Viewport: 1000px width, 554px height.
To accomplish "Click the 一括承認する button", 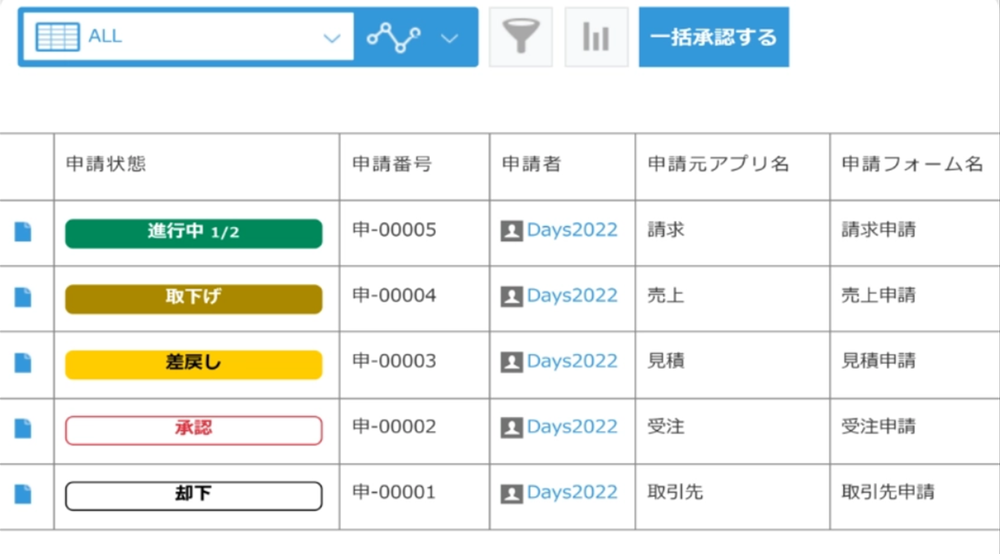I will coord(713,37).
